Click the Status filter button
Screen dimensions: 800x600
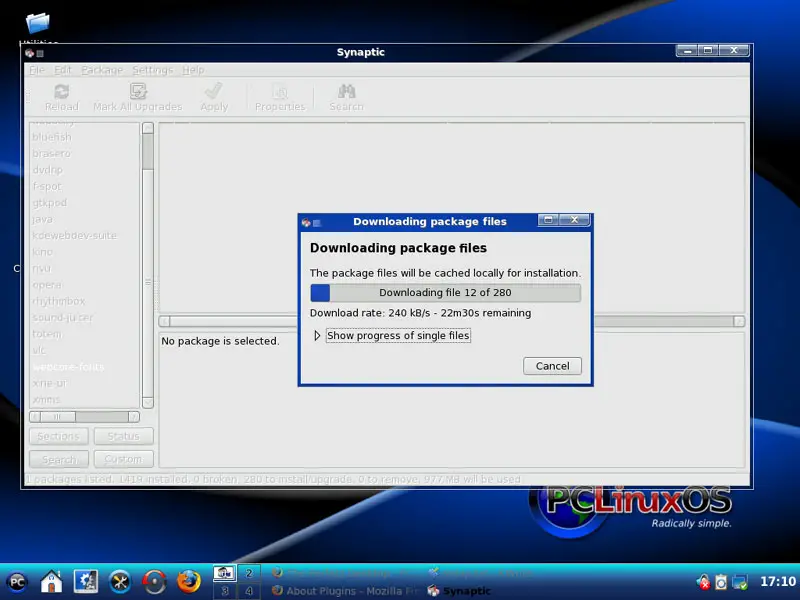pos(123,436)
